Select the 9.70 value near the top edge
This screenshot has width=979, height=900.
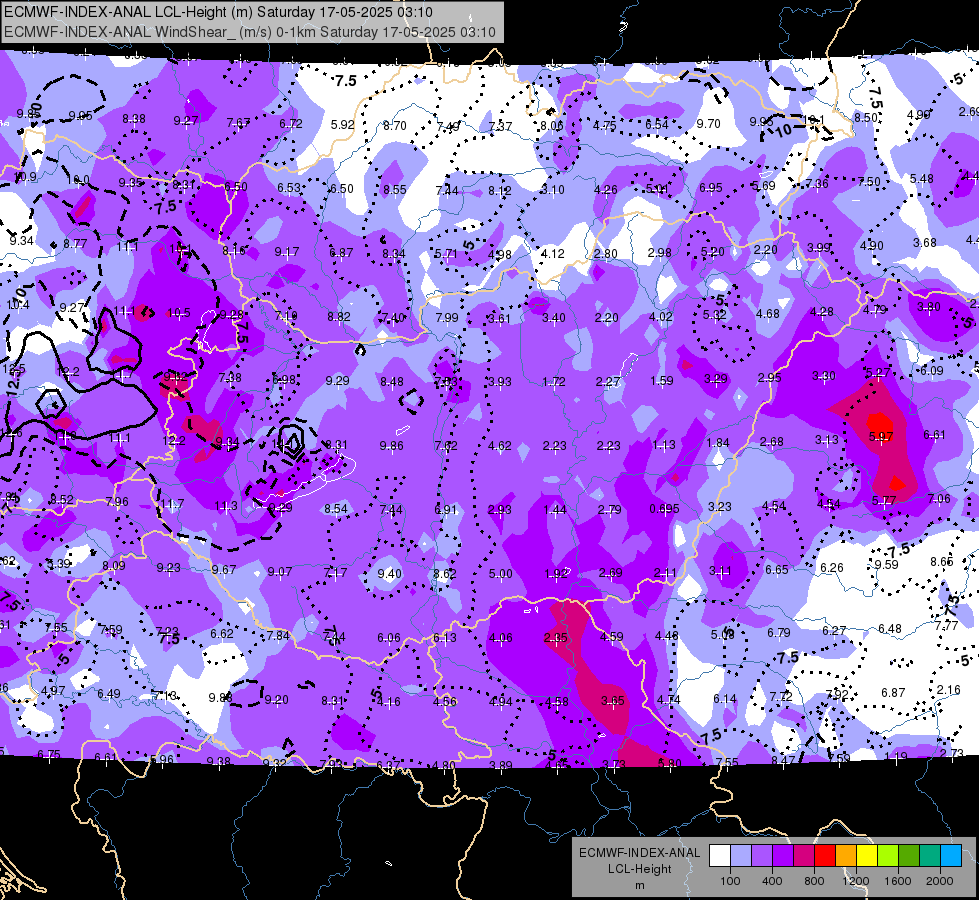click(708, 124)
